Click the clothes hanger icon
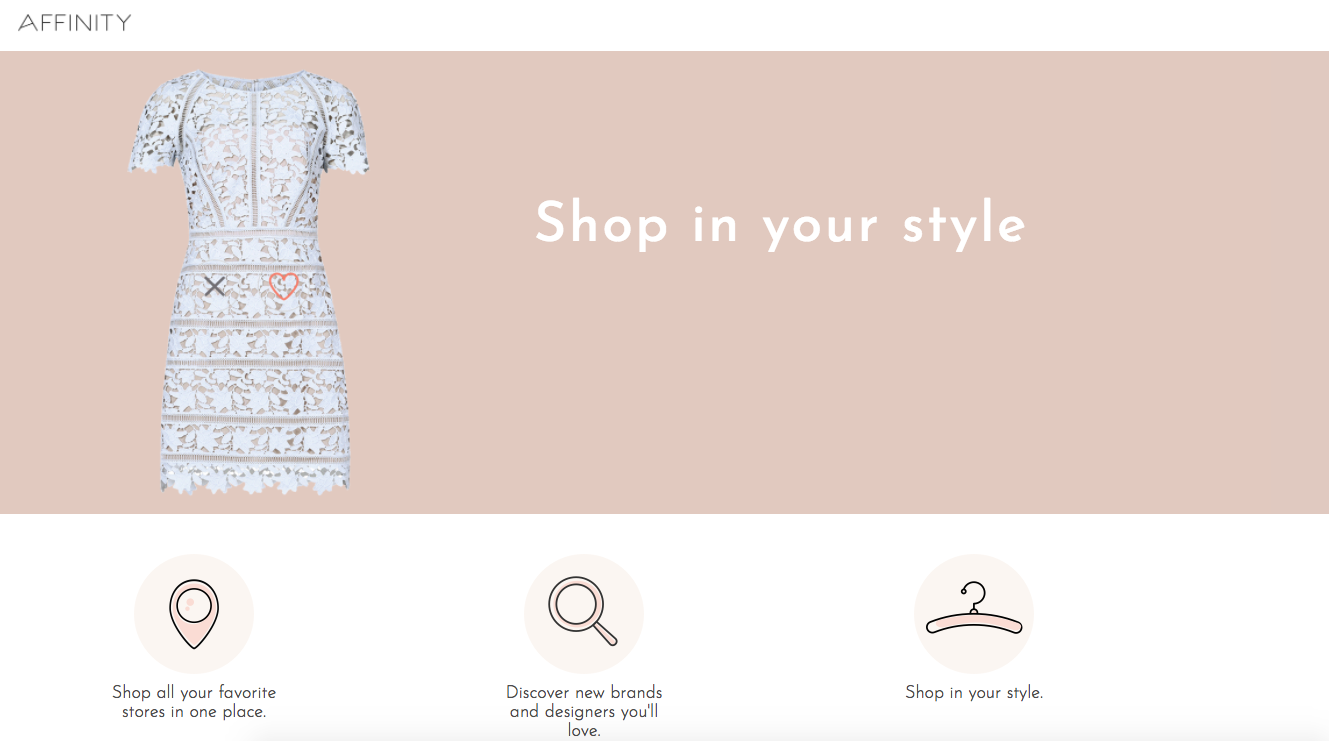 pyautogui.click(x=974, y=613)
